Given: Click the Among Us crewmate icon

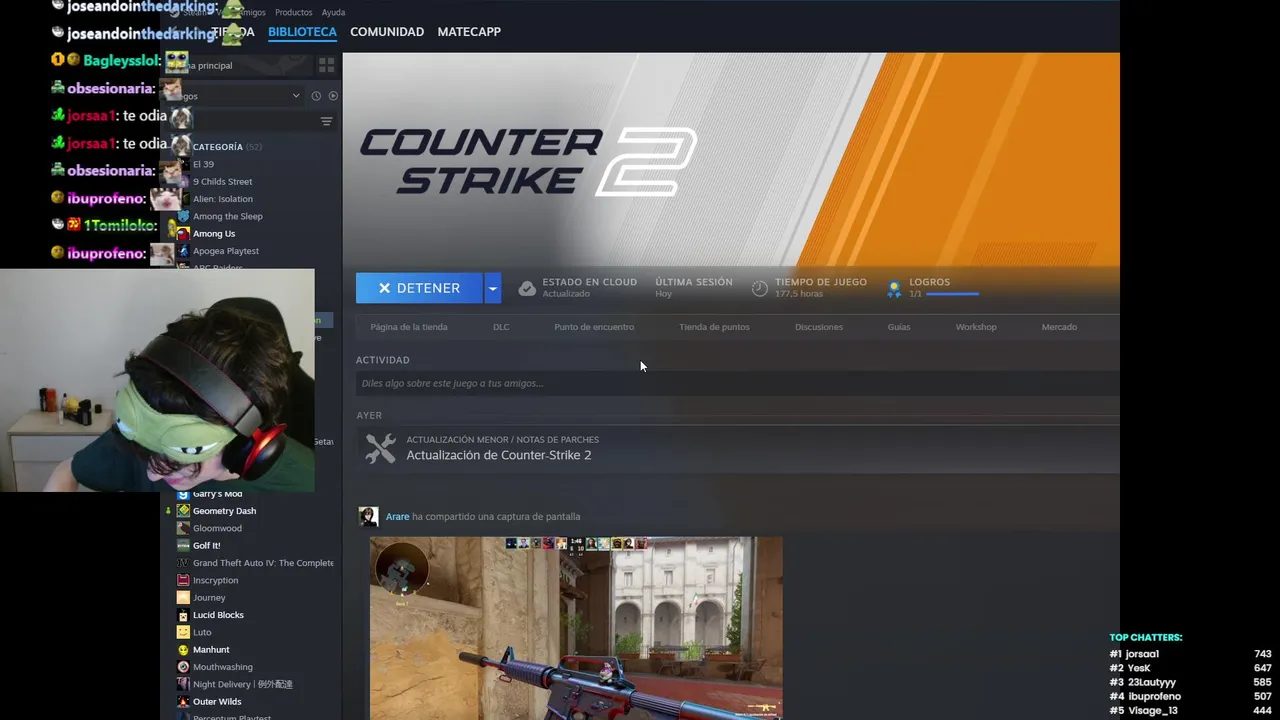Looking at the screenshot, I should (183, 234).
